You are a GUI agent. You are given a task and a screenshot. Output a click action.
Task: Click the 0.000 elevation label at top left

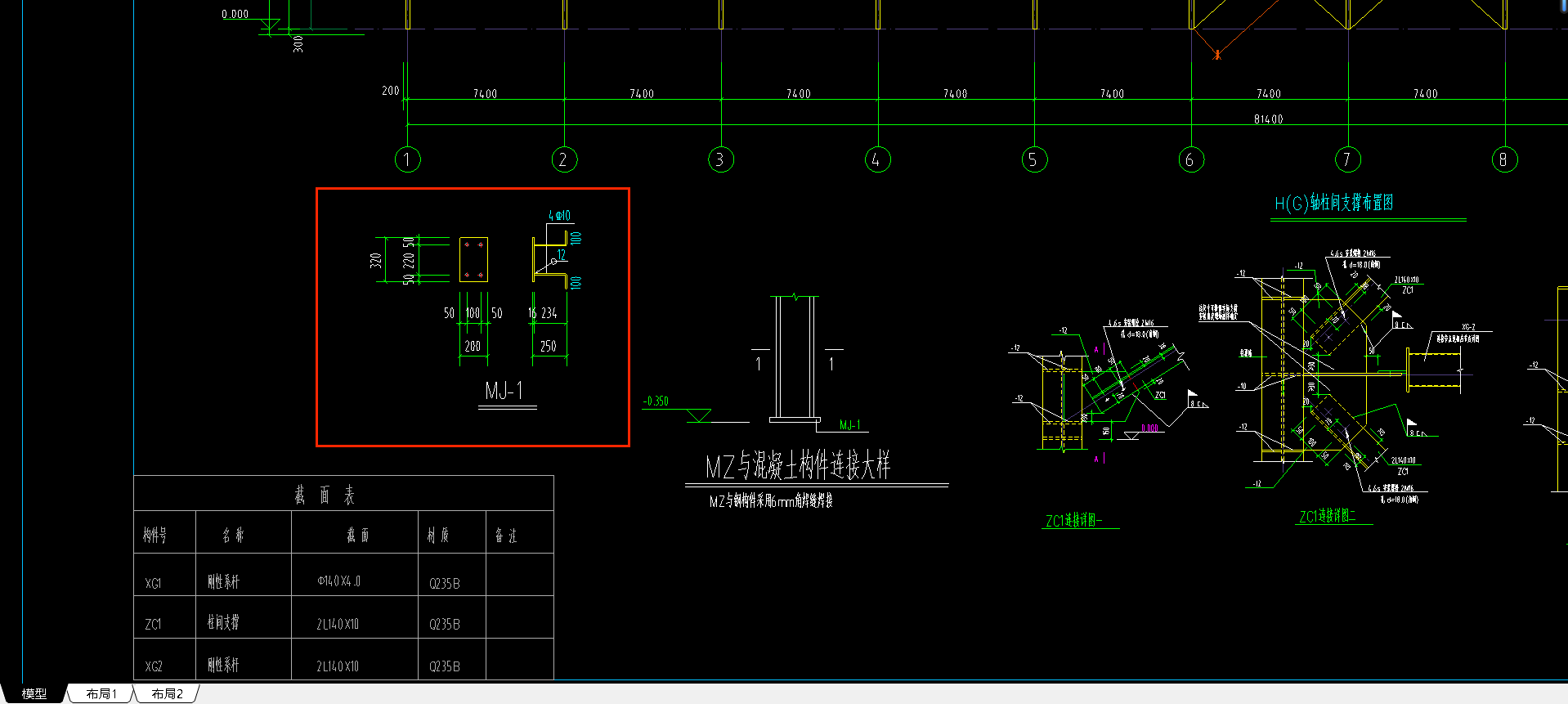coord(235,14)
